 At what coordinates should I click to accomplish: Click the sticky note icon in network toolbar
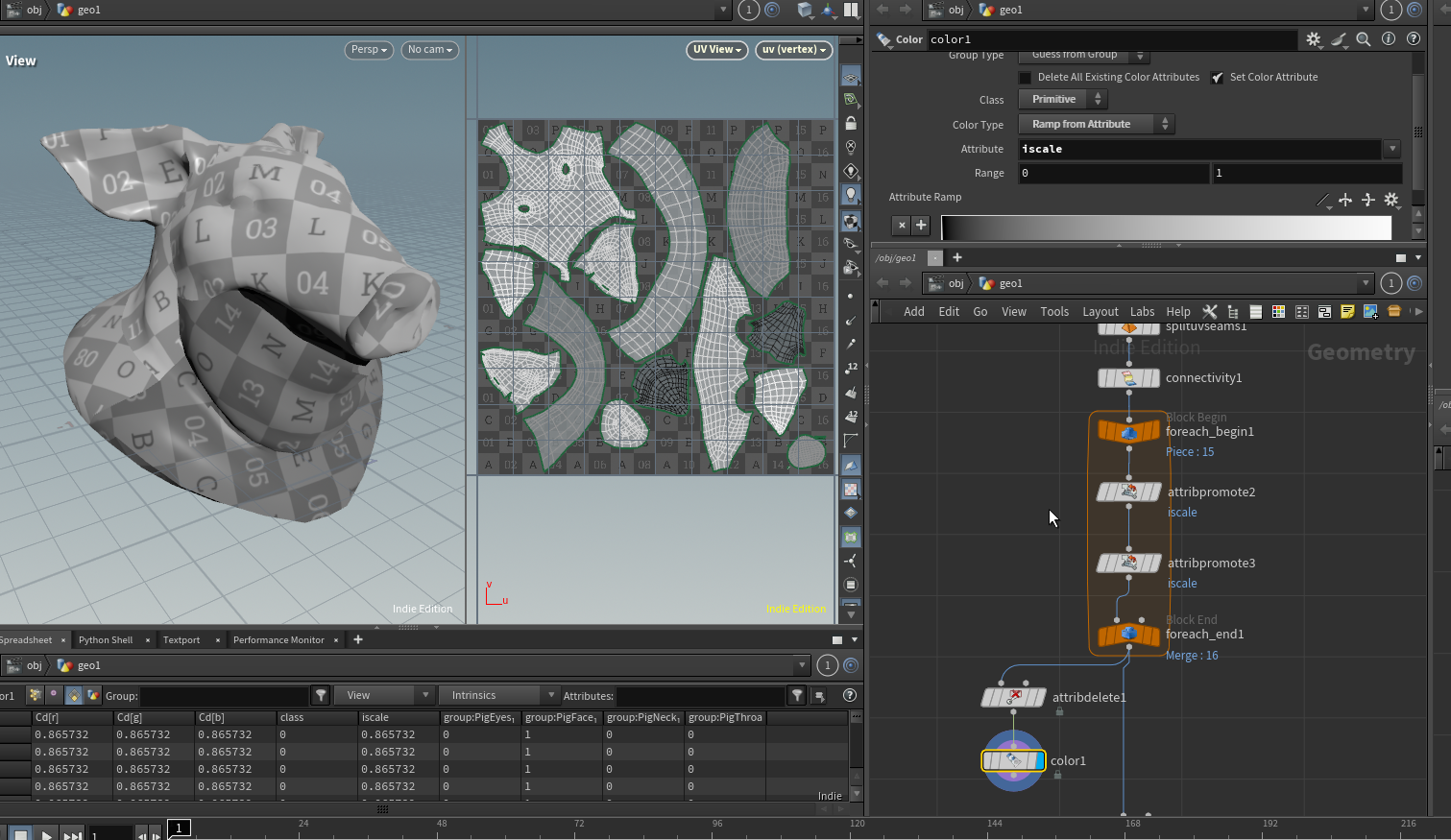pos(1346,312)
